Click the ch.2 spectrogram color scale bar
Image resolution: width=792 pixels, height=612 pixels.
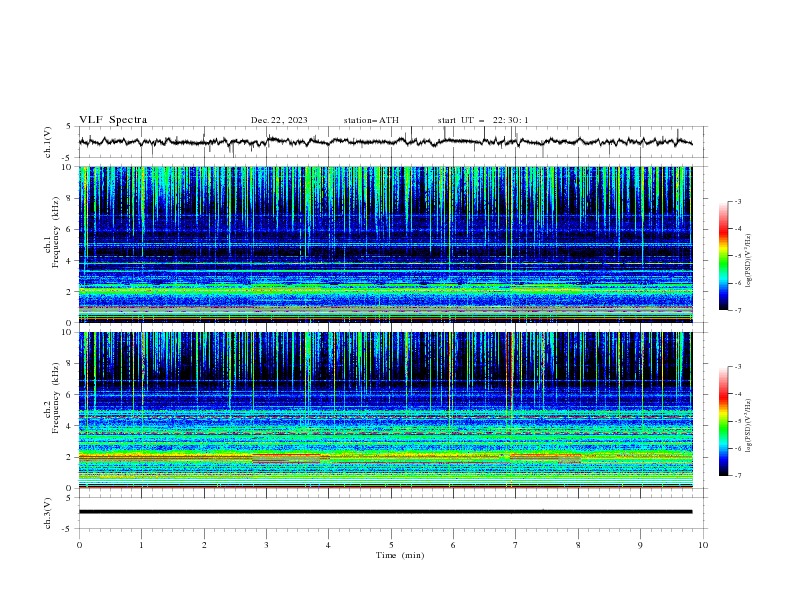coord(723,421)
